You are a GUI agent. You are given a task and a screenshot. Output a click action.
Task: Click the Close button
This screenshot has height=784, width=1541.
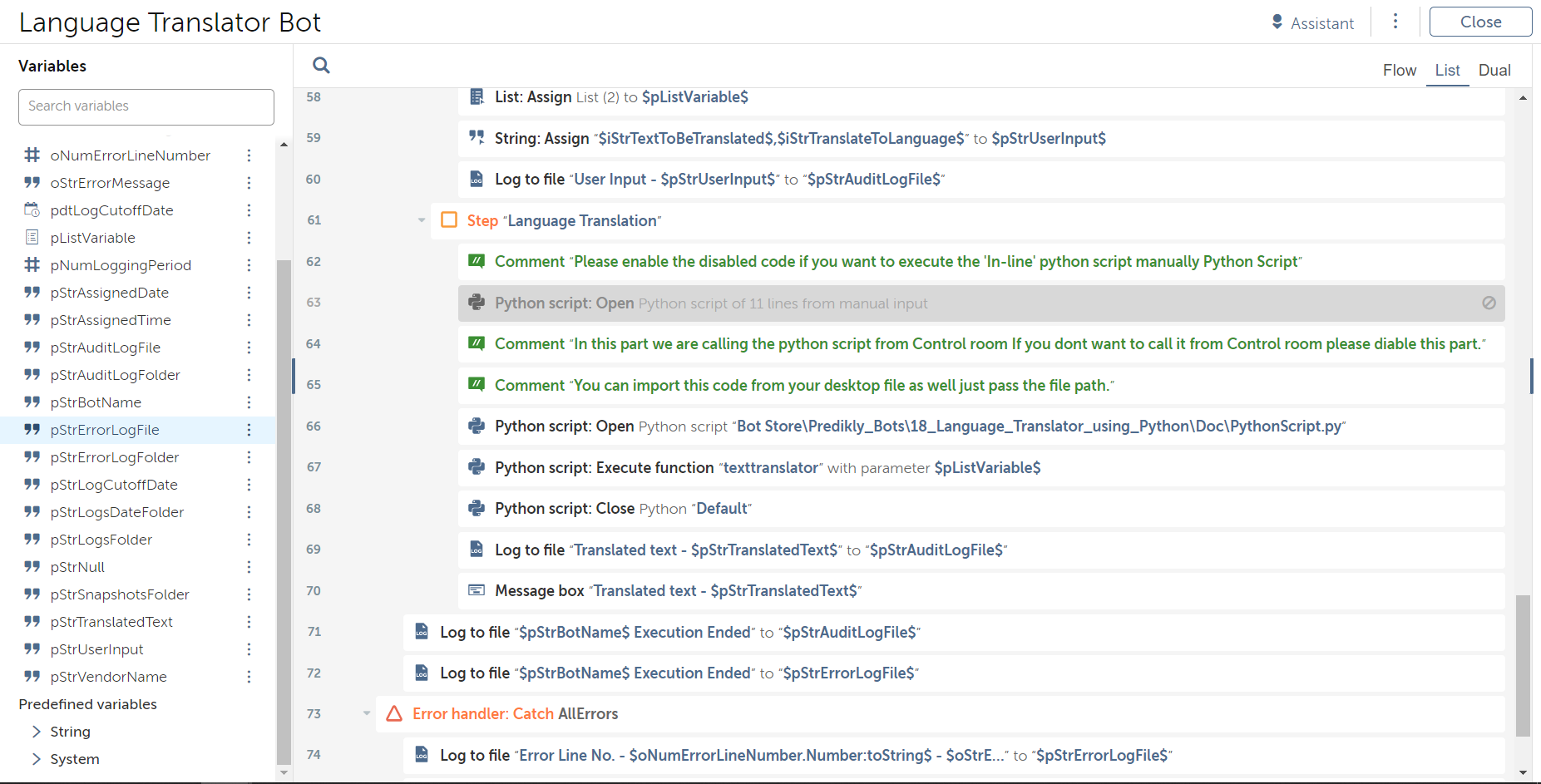tap(1480, 22)
